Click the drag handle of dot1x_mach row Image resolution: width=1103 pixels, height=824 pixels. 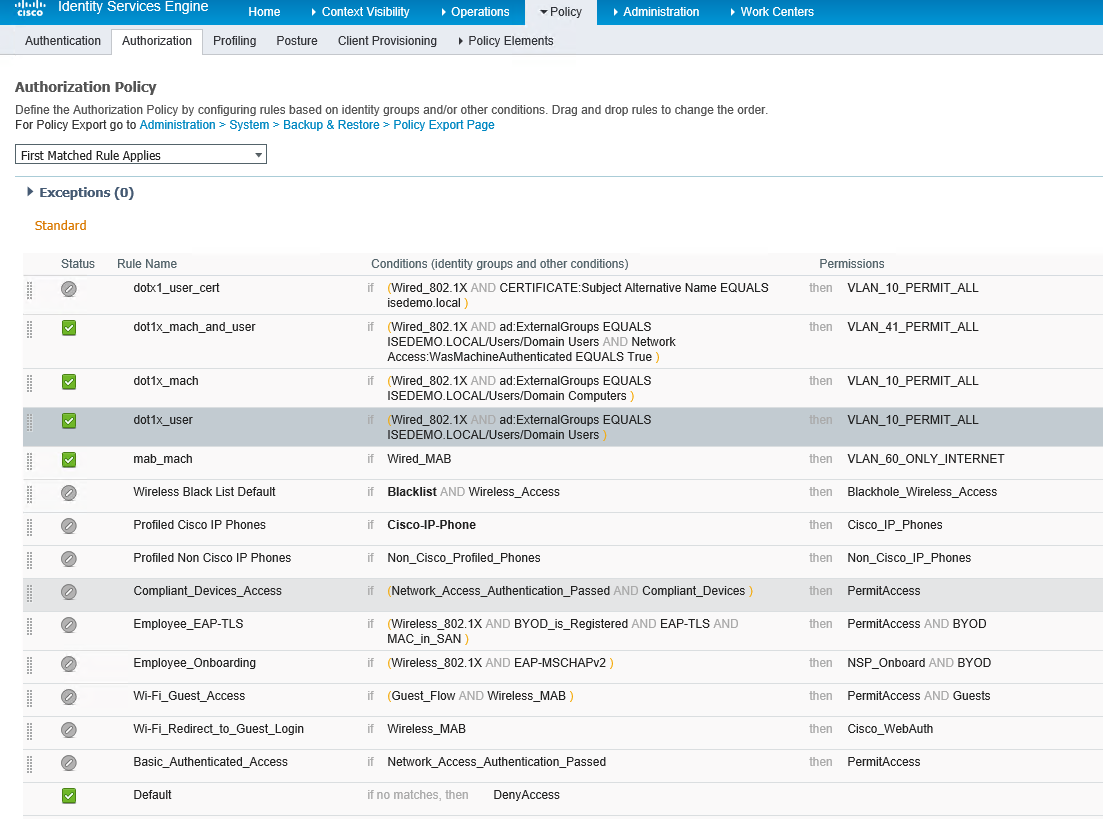pos(30,384)
